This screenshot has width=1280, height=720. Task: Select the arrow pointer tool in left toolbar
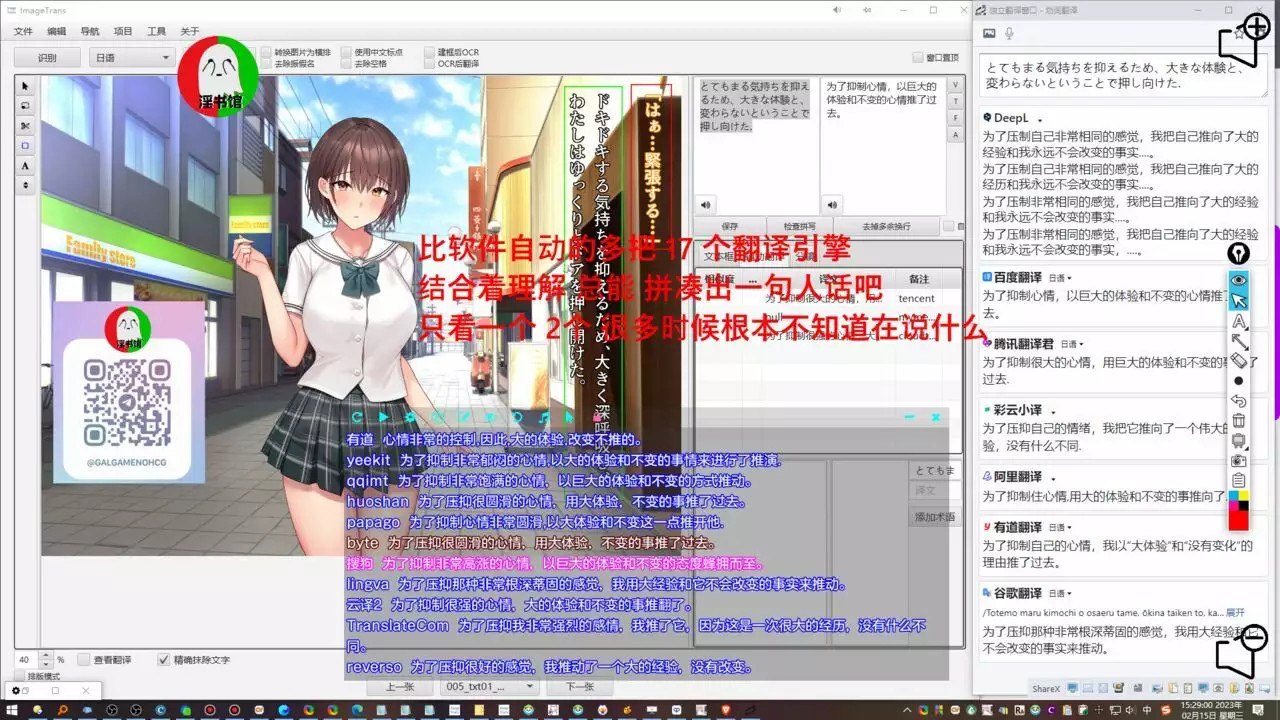26,86
